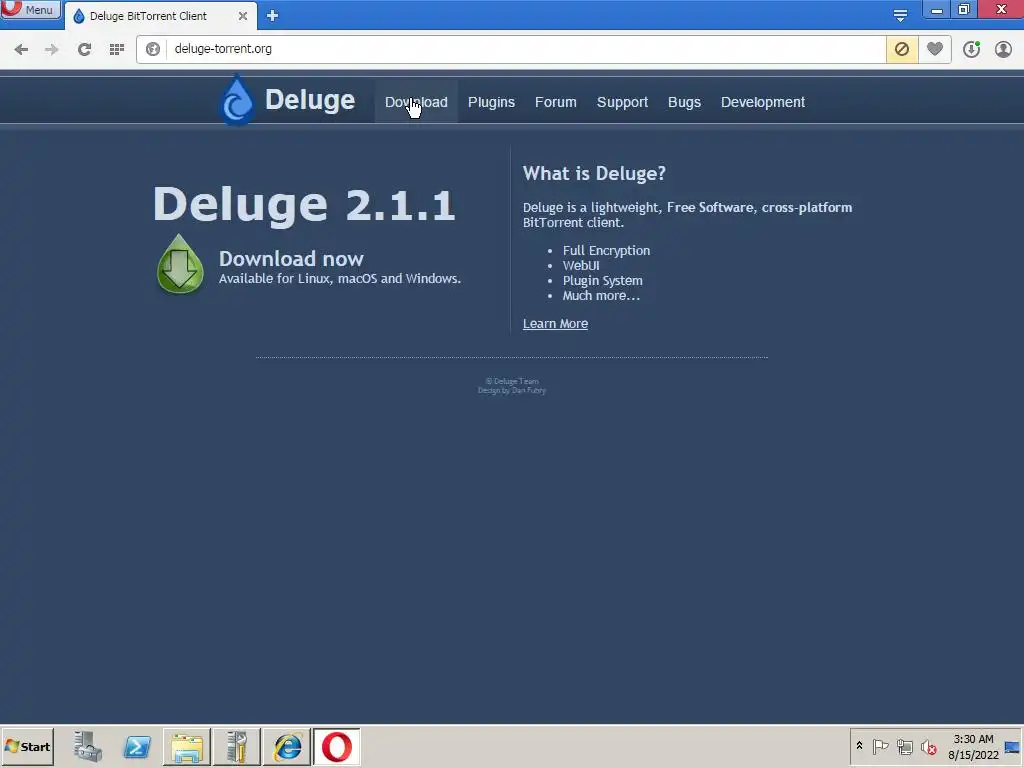The width and height of the screenshot is (1024, 768).
Task: Open the Support navigation item
Action: (622, 102)
